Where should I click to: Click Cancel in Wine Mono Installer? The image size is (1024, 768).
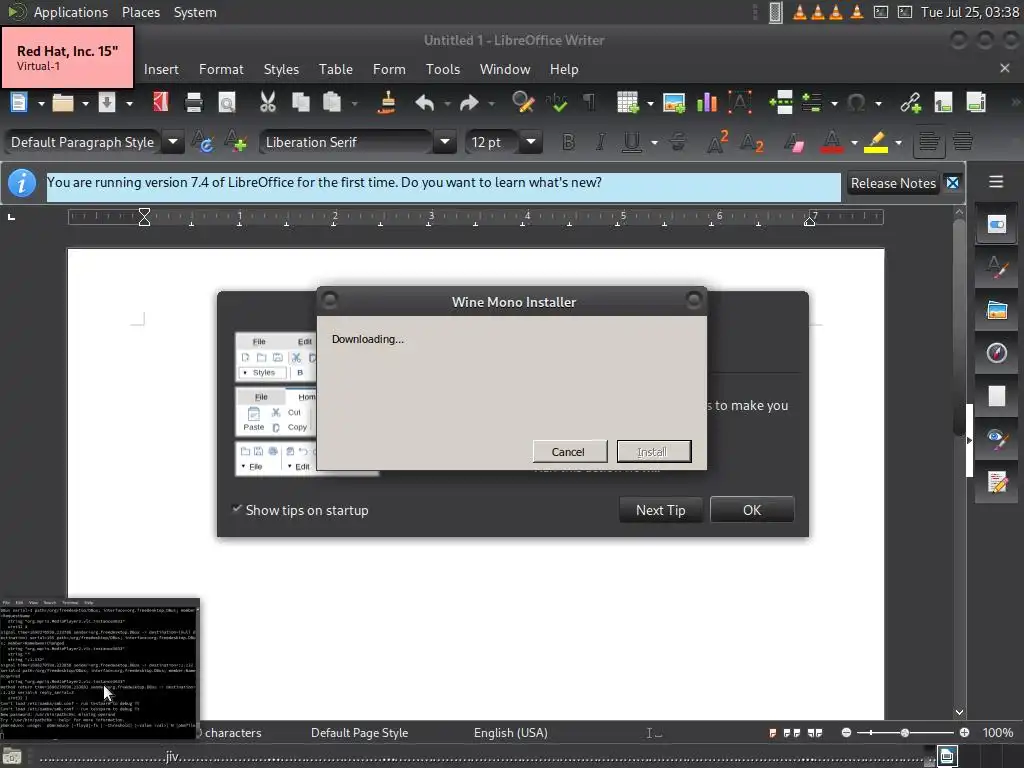[x=569, y=451]
